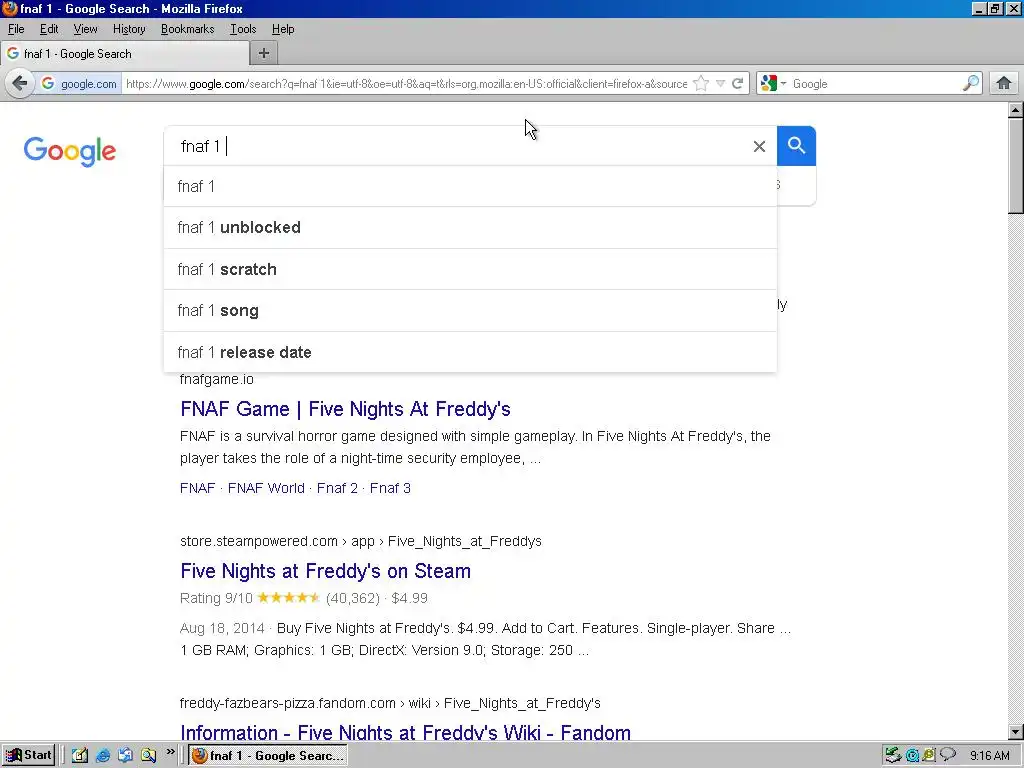Viewport: 1024px width, 768px height.
Task: Open 'FNAF Game | Five Nights At Freddy's' result
Action: coord(345,409)
